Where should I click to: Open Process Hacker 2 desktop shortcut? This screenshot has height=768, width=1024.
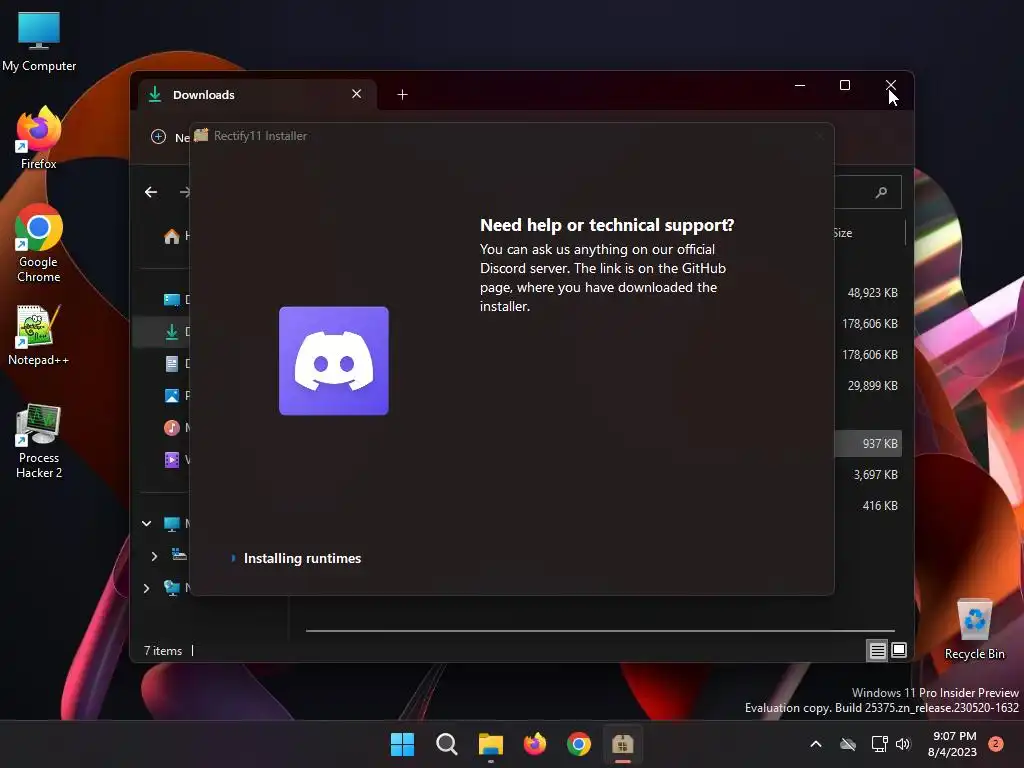click(39, 441)
